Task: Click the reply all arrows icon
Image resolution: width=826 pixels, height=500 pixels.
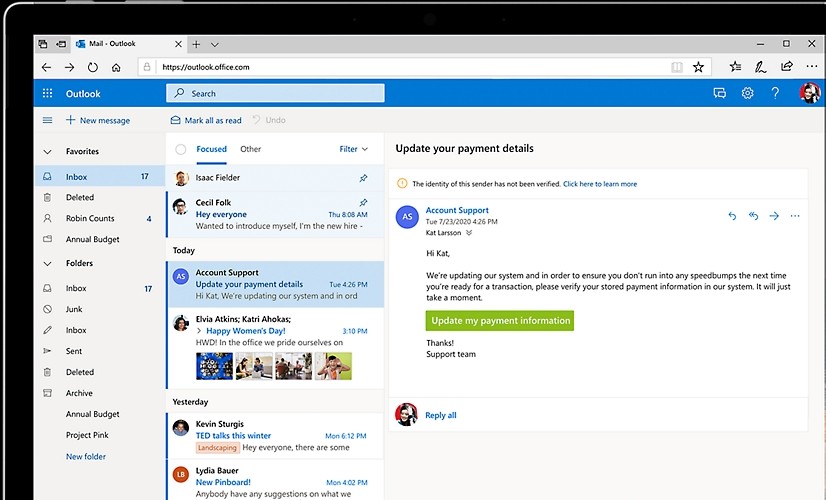Action: coord(753,215)
